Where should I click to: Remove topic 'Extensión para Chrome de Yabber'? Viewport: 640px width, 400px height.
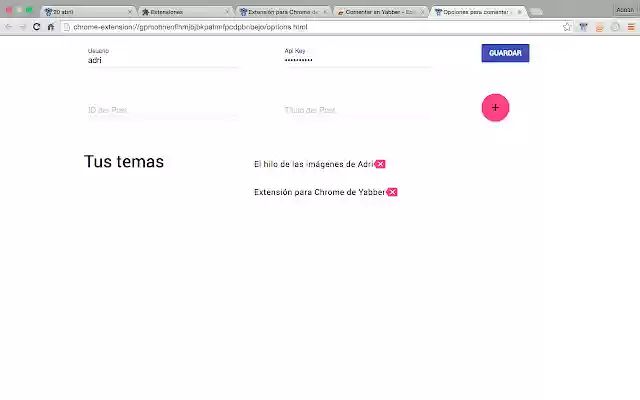(x=392, y=192)
